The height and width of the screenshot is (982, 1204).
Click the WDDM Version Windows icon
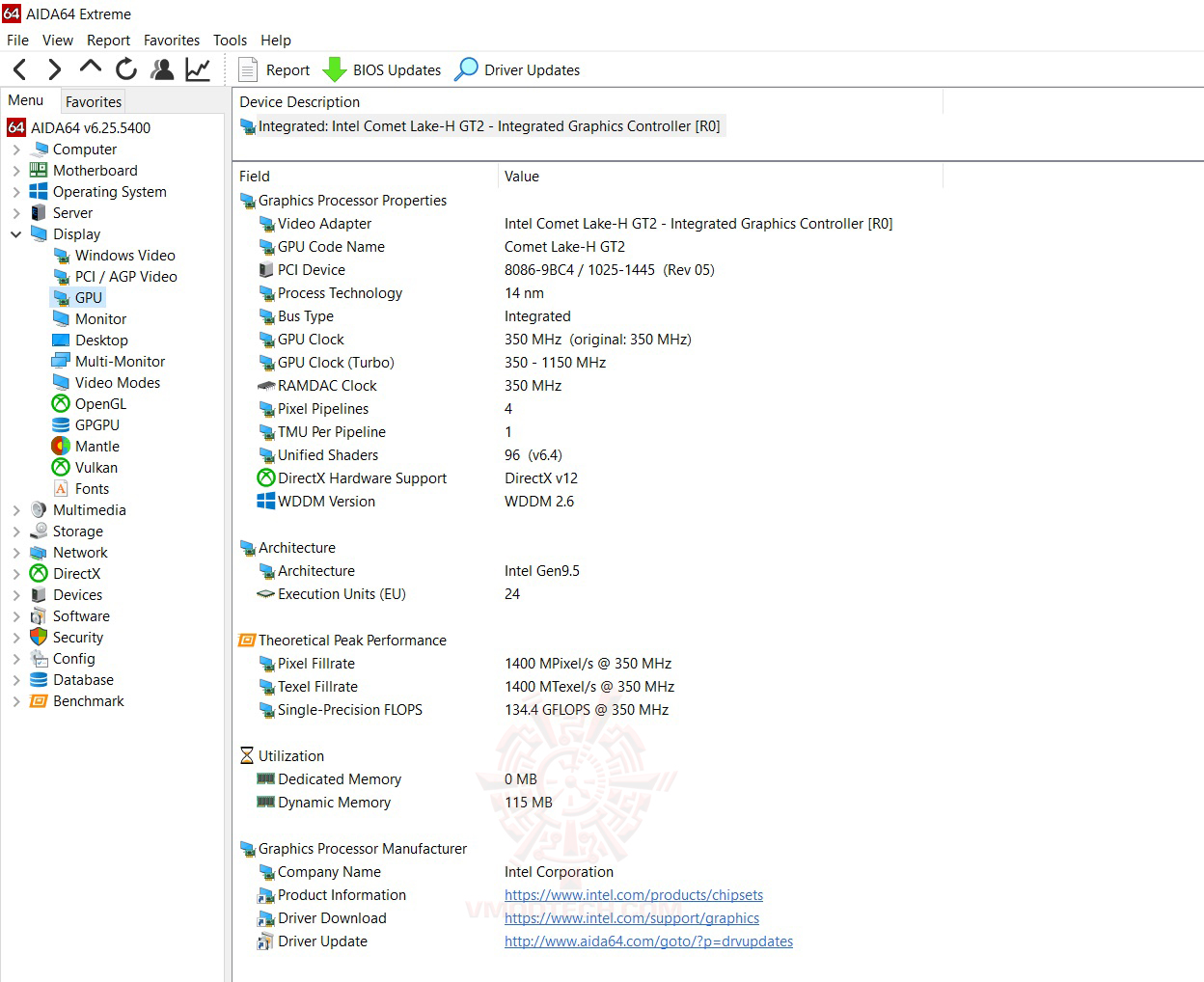coord(266,502)
